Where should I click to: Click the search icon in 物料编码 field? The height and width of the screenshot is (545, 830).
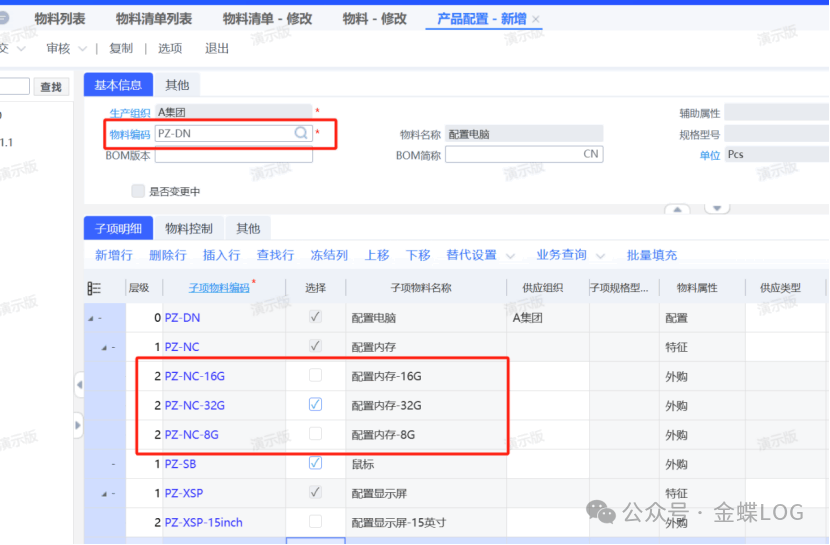click(300, 133)
